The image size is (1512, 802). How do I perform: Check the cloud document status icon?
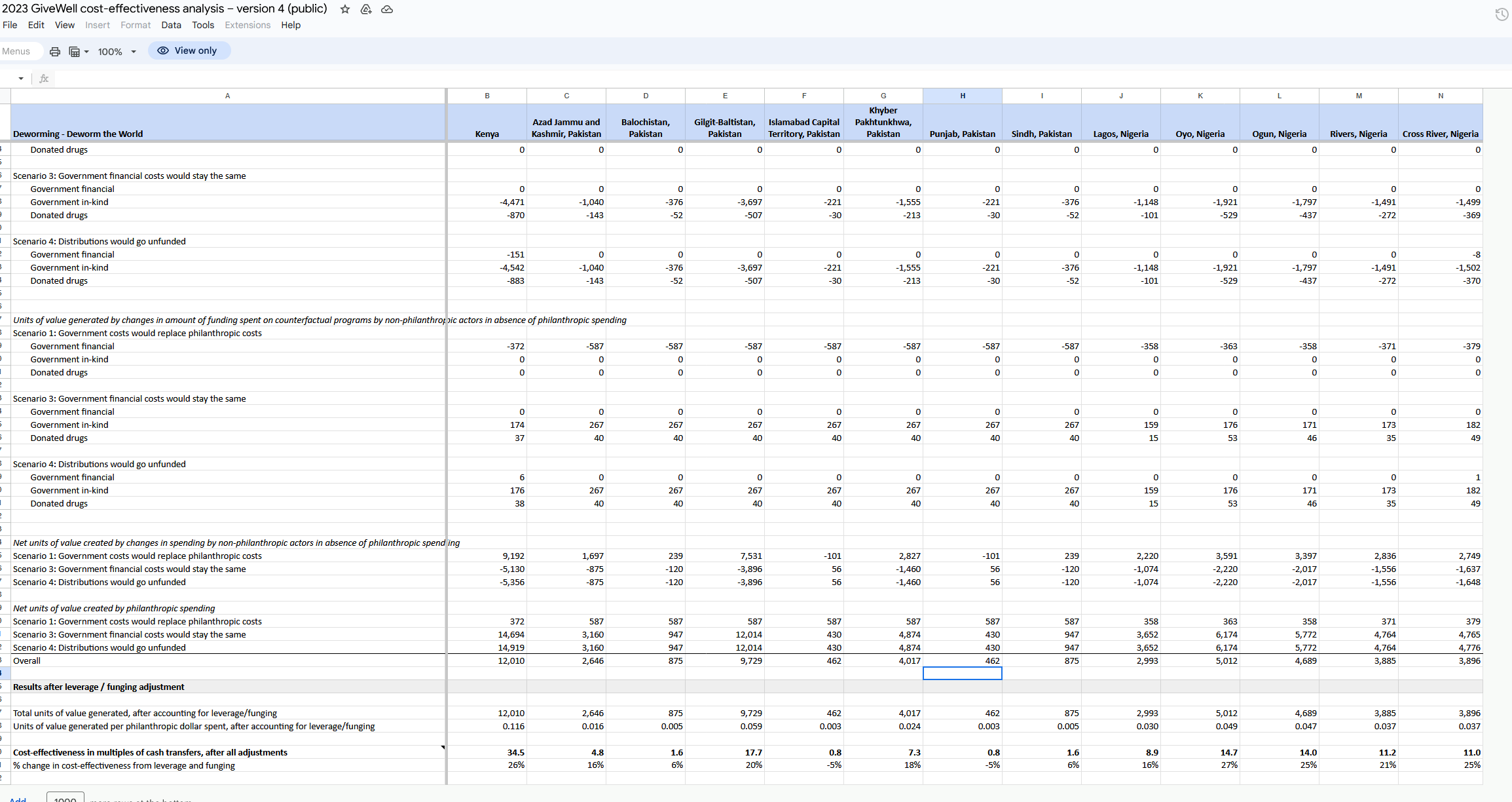tap(387, 9)
